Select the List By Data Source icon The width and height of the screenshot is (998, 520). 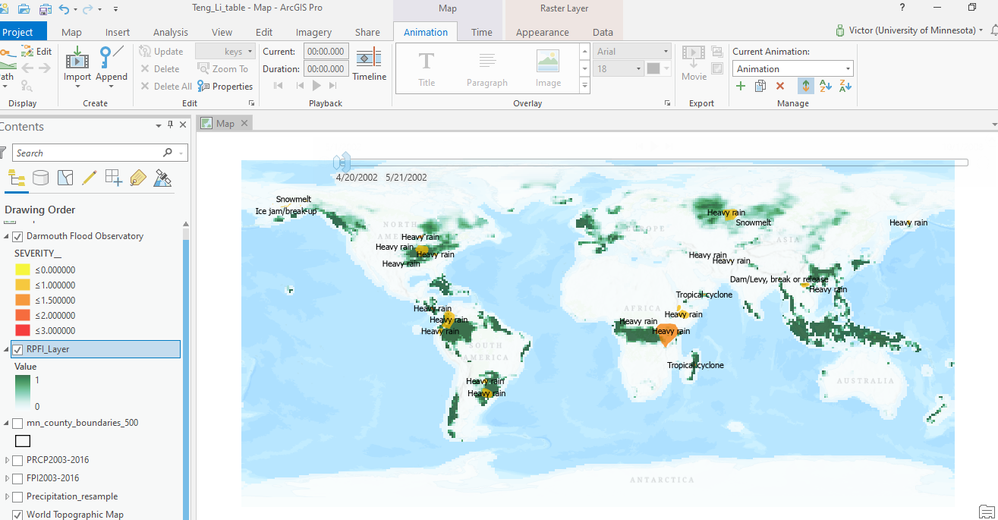[x=41, y=178]
